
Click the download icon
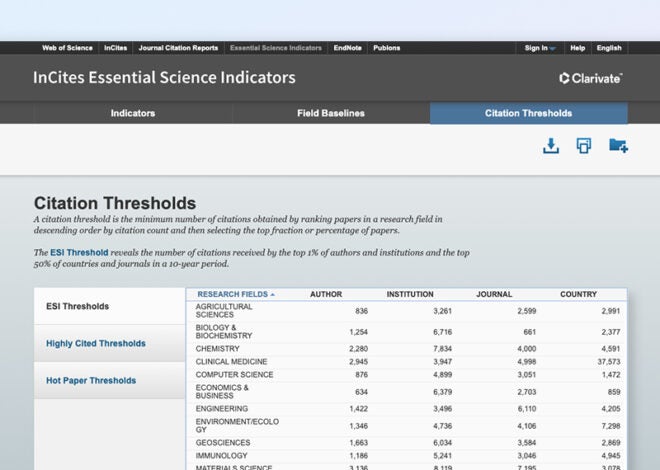tap(551, 146)
